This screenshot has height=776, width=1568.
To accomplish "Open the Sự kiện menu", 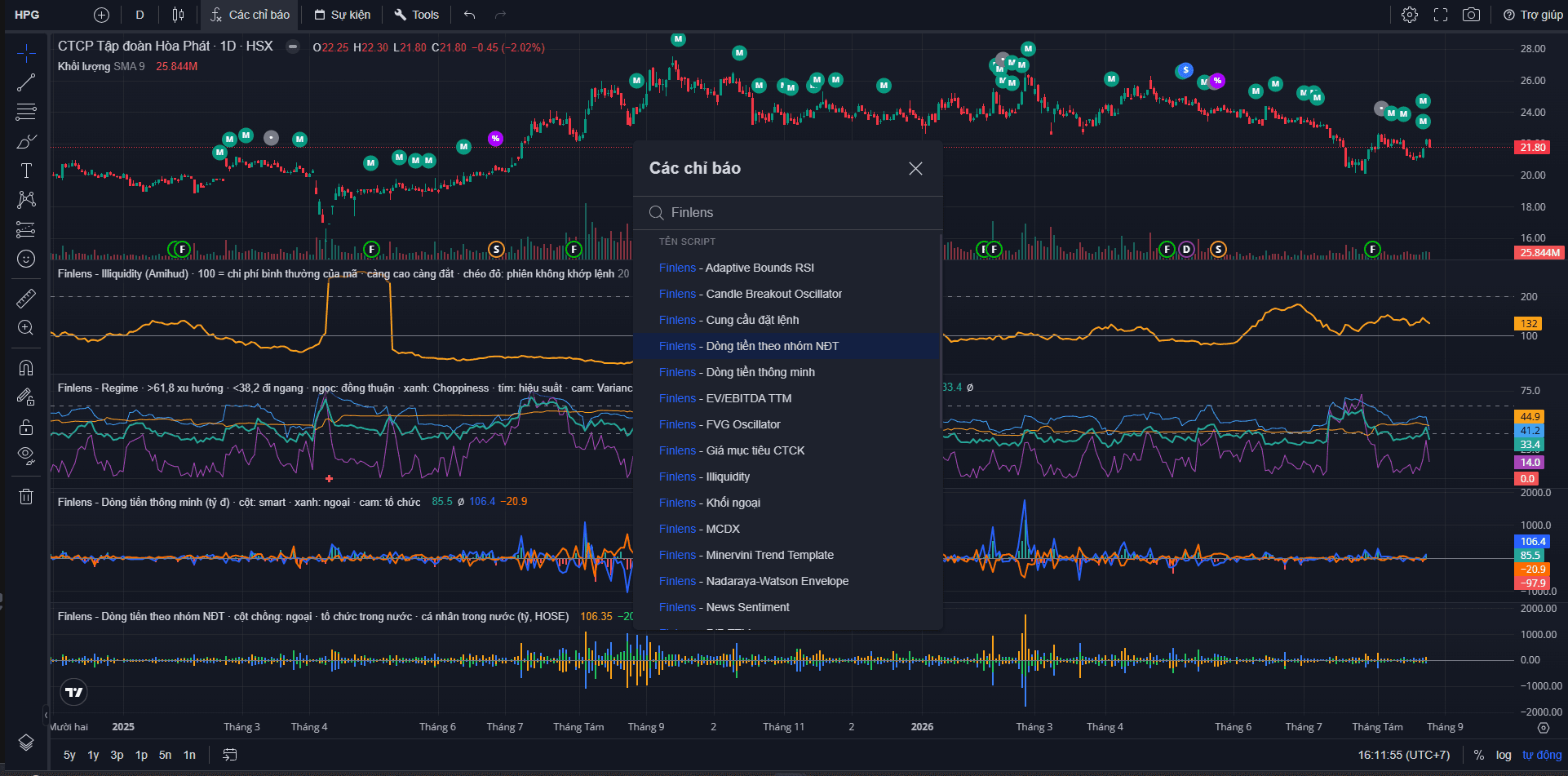I will (x=343, y=15).
